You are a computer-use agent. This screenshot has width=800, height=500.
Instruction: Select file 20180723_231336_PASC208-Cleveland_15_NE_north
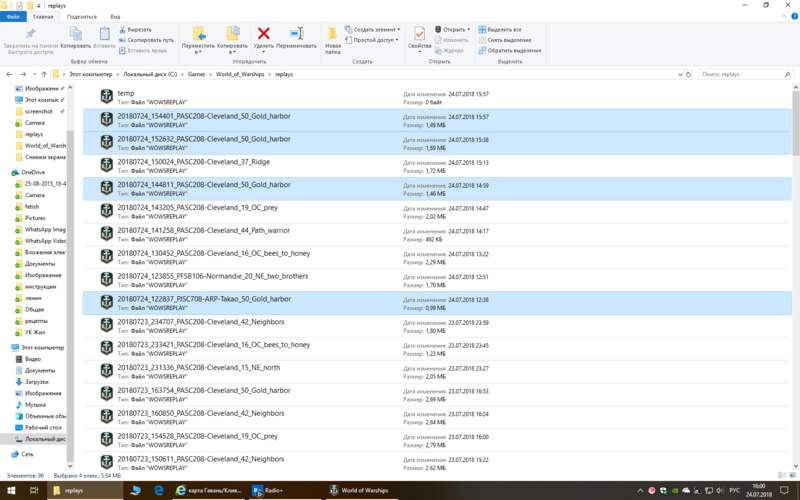tap(437, 371)
